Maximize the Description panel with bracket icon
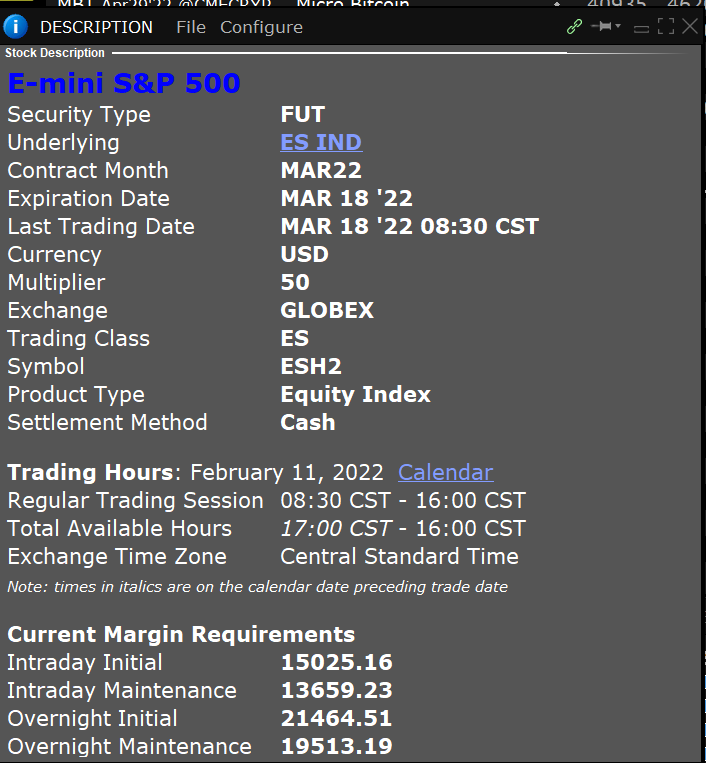This screenshot has height=763, width=706. tap(666, 26)
